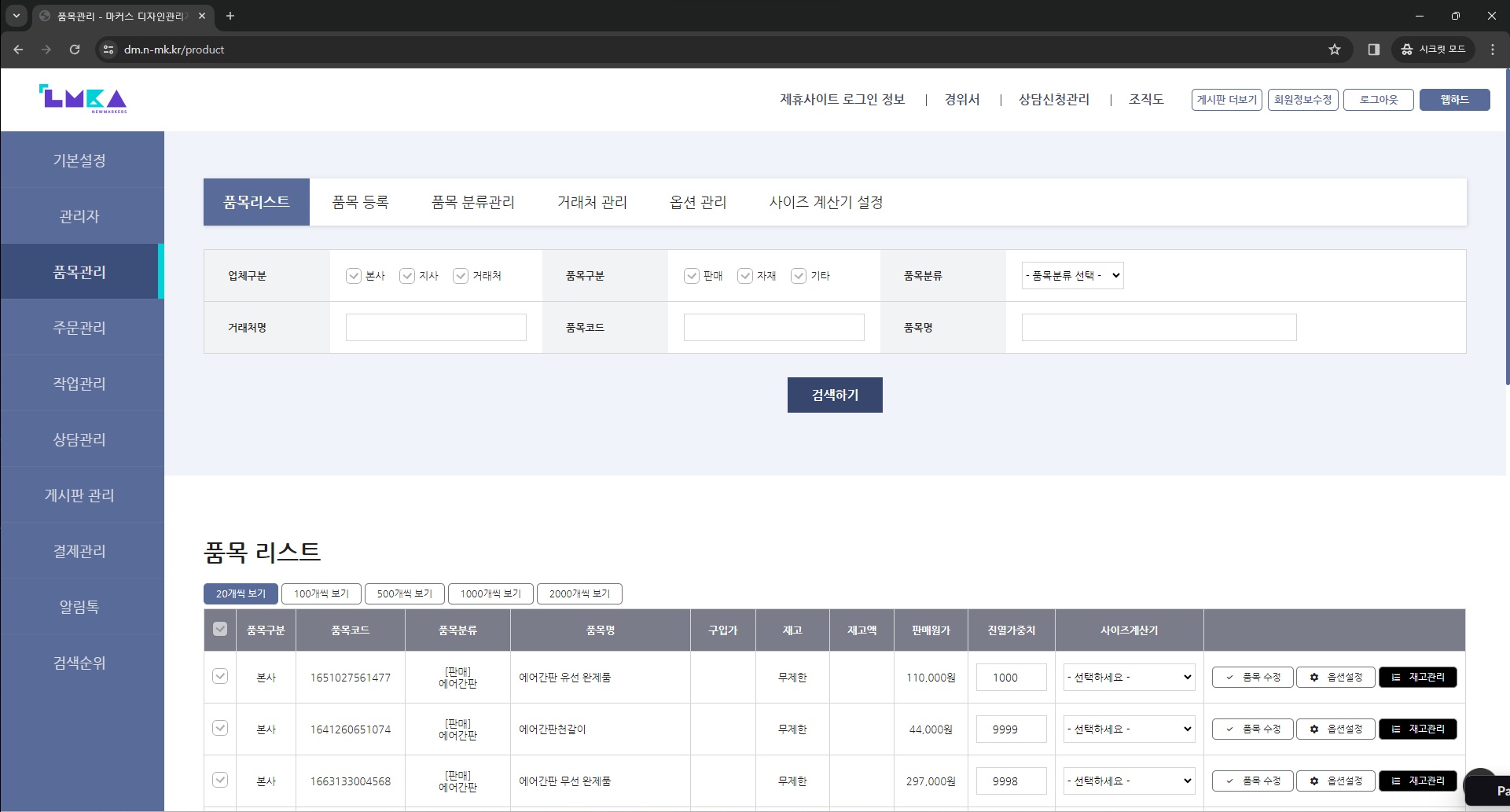Open size calculator dropdown for 에어간판 유선 완제품
Viewport: 1510px width, 812px height.
pyautogui.click(x=1129, y=677)
